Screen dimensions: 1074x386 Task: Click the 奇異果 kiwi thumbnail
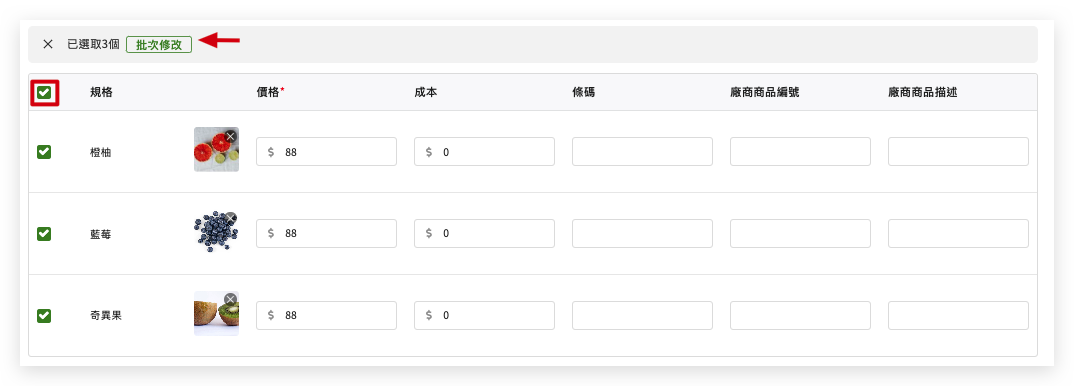tap(216, 313)
